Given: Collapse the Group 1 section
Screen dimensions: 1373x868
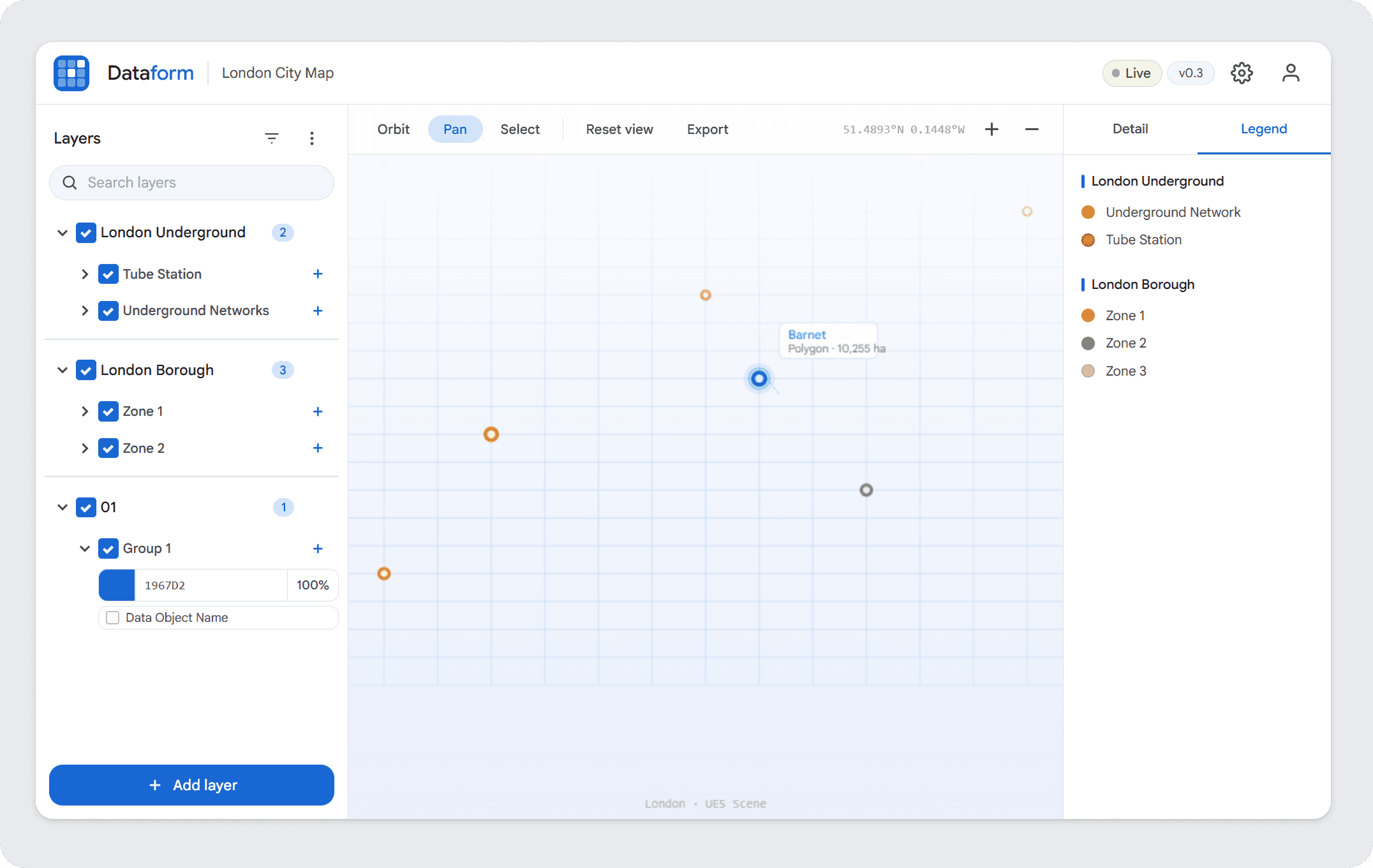Looking at the screenshot, I should click(85, 548).
